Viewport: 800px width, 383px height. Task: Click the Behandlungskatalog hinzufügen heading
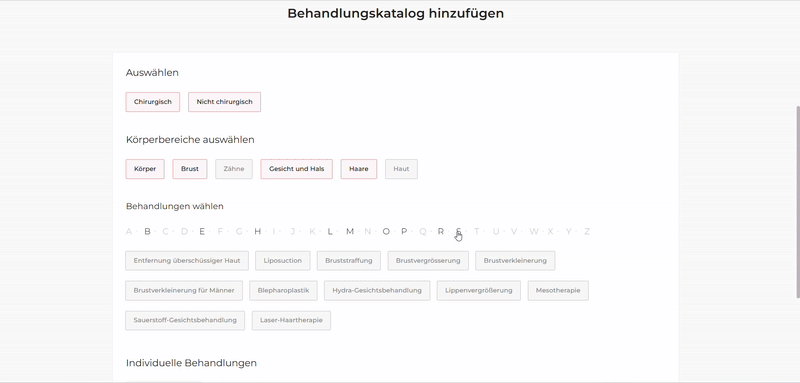(x=395, y=13)
